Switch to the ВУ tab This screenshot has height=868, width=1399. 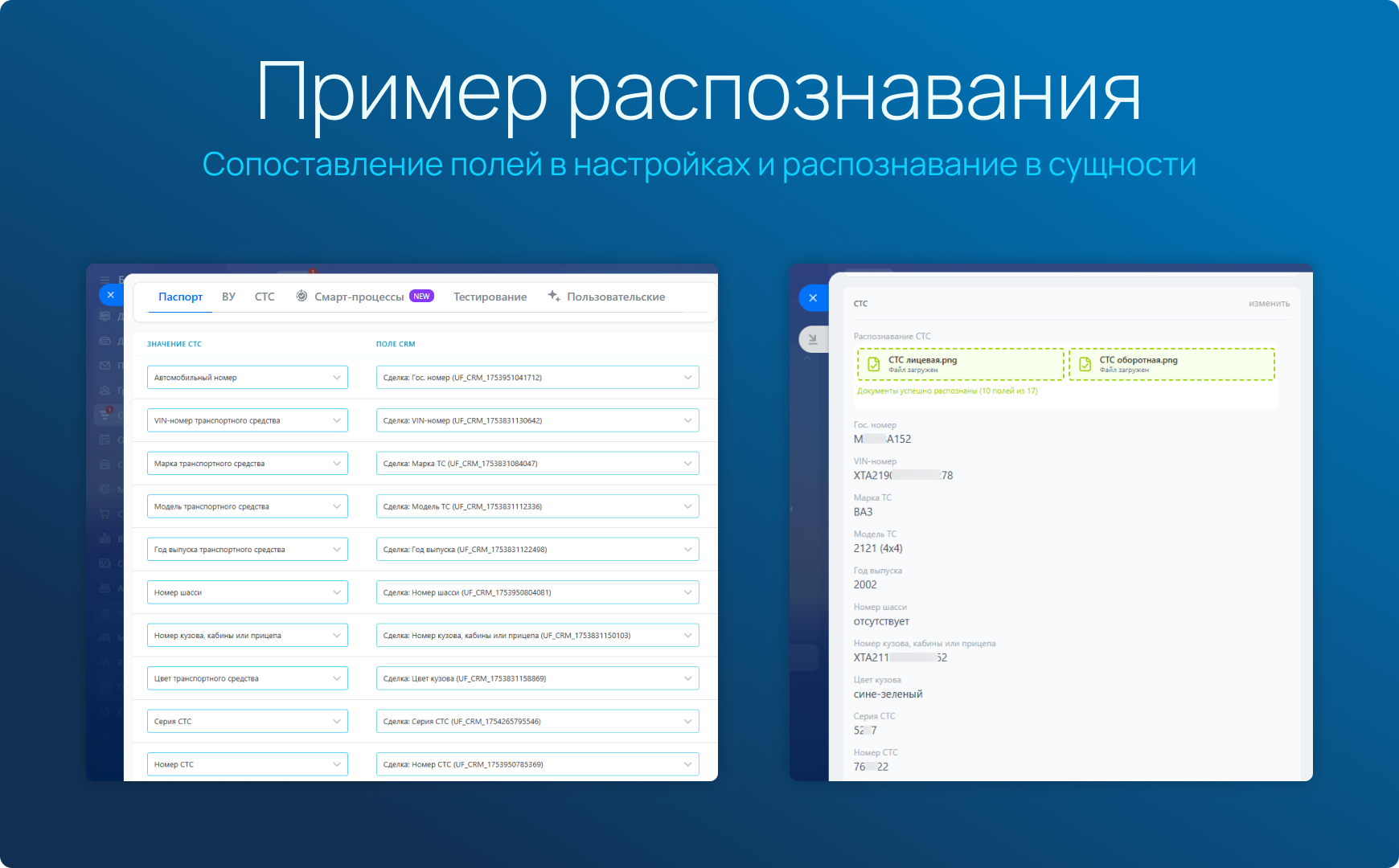point(228,297)
